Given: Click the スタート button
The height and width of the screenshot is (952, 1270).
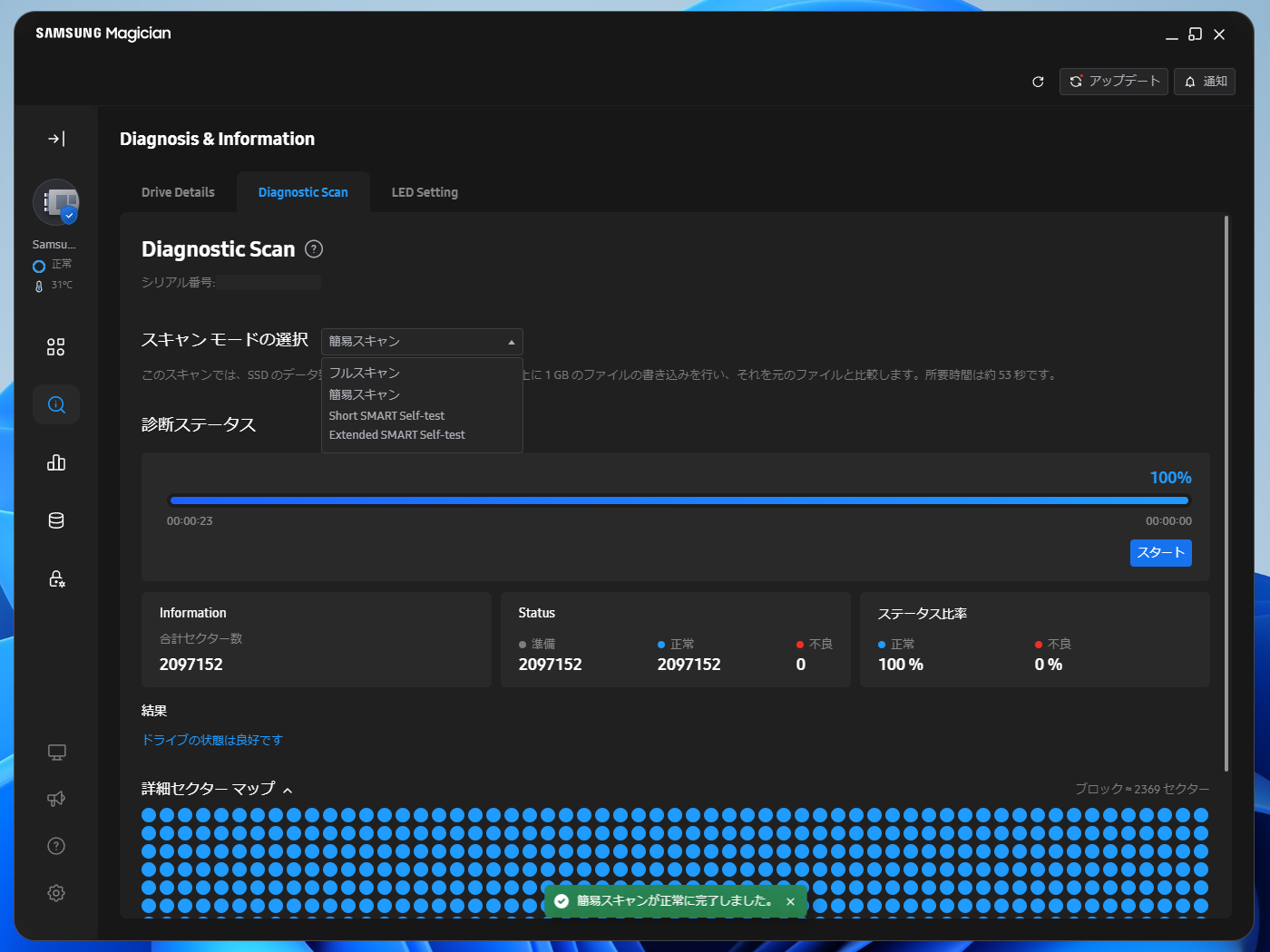Looking at the screenshot, I should coord(1161,553).
